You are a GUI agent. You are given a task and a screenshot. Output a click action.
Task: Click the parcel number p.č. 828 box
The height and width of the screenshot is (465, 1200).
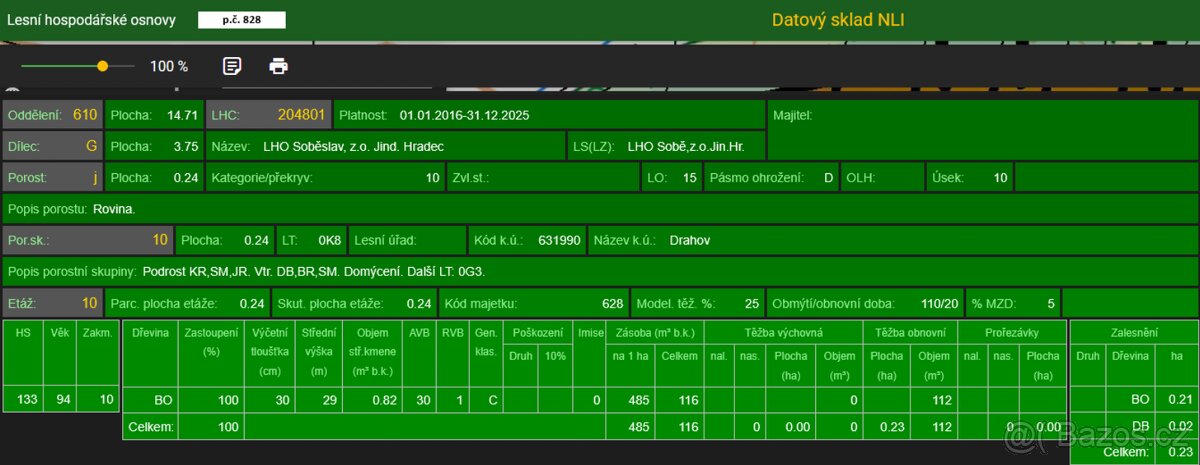pyautogui.click(x=240, y=20)
